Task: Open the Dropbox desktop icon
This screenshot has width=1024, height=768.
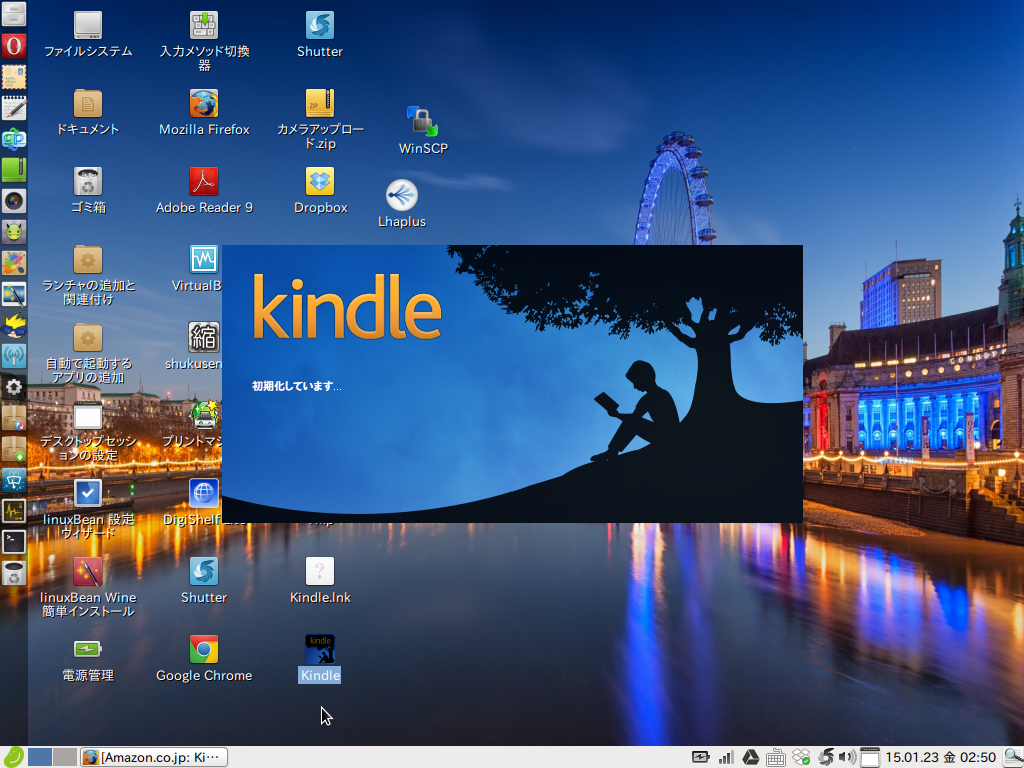Action: pos(320,182)
